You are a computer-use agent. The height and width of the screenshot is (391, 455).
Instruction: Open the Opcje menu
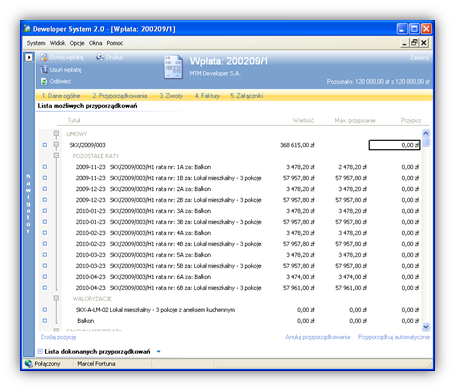[77, 43]
